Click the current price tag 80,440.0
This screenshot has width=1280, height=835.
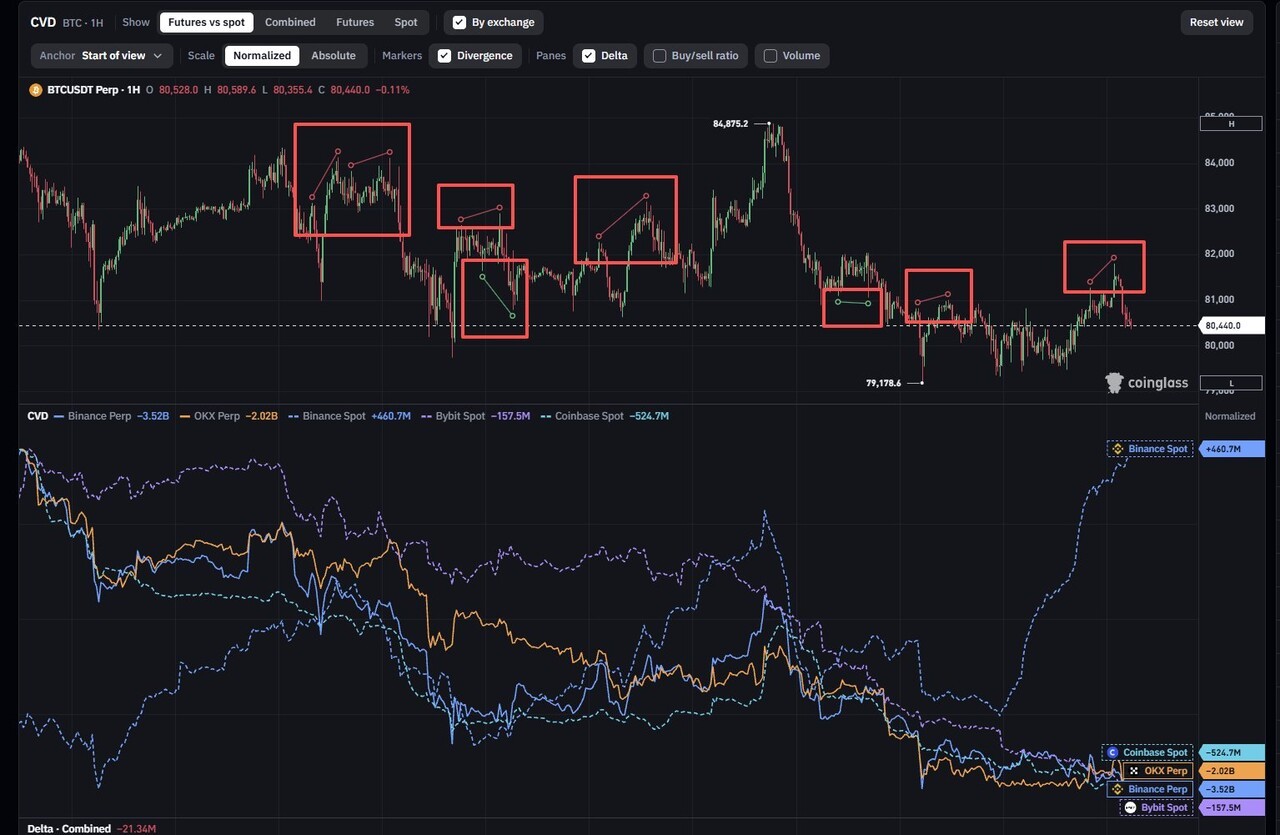click(x=1232, y=325)
